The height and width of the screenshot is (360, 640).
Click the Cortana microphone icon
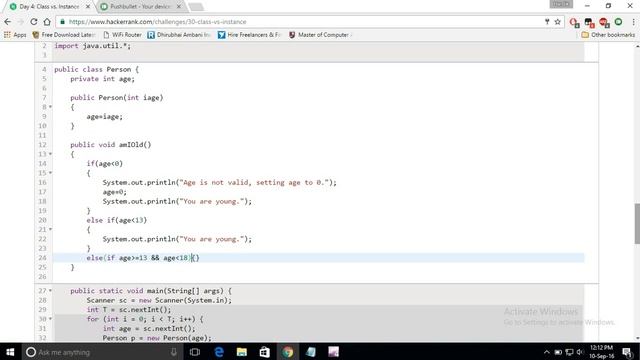click(173, 352)
